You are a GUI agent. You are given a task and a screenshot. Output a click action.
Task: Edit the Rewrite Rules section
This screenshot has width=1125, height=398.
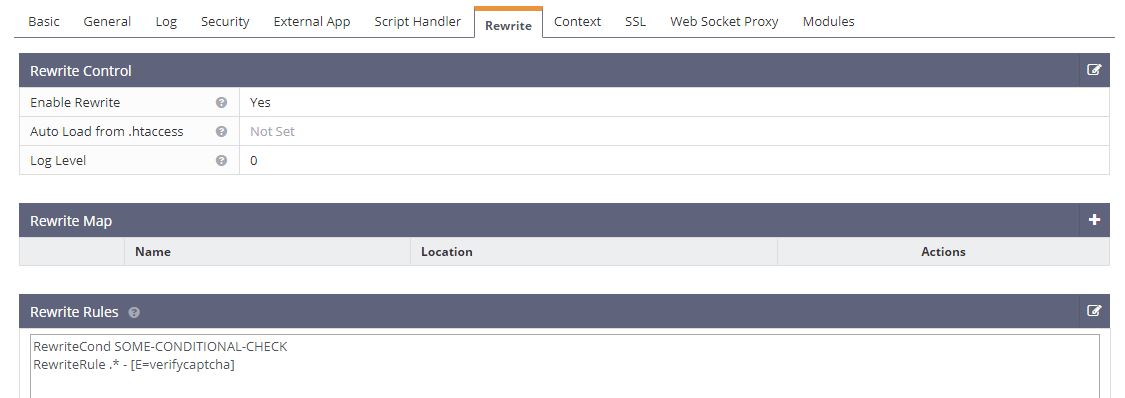(x=1093, y=311)
